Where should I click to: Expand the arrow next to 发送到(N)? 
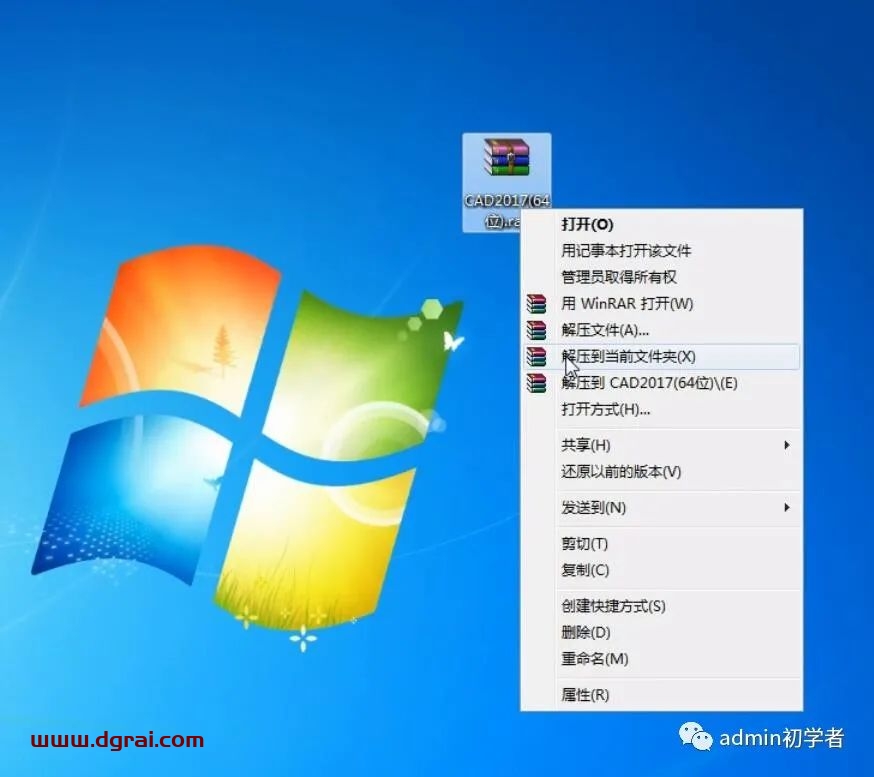(x=786, y=507)
